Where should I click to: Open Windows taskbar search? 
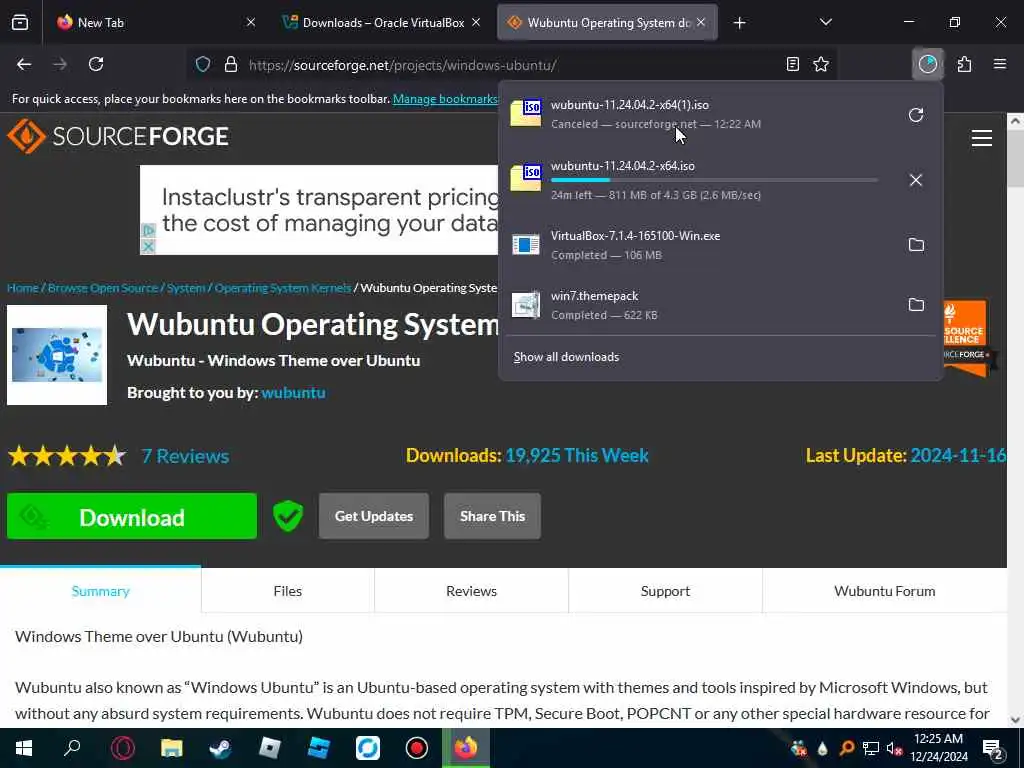coord(72,748)
